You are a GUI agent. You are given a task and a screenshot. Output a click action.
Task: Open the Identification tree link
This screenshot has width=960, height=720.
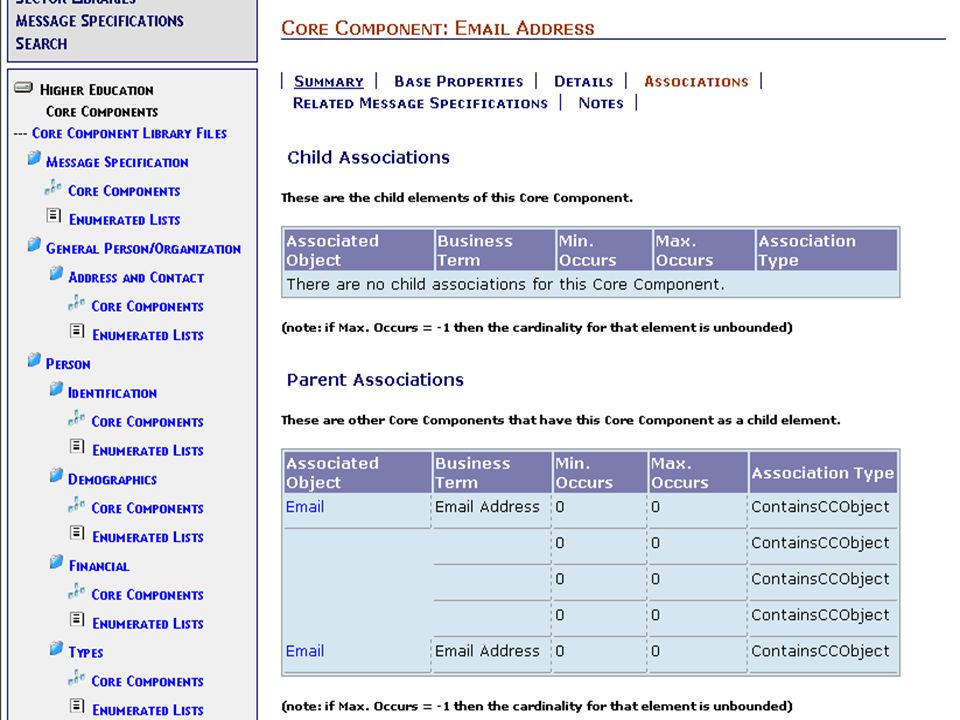coord(113,392)
